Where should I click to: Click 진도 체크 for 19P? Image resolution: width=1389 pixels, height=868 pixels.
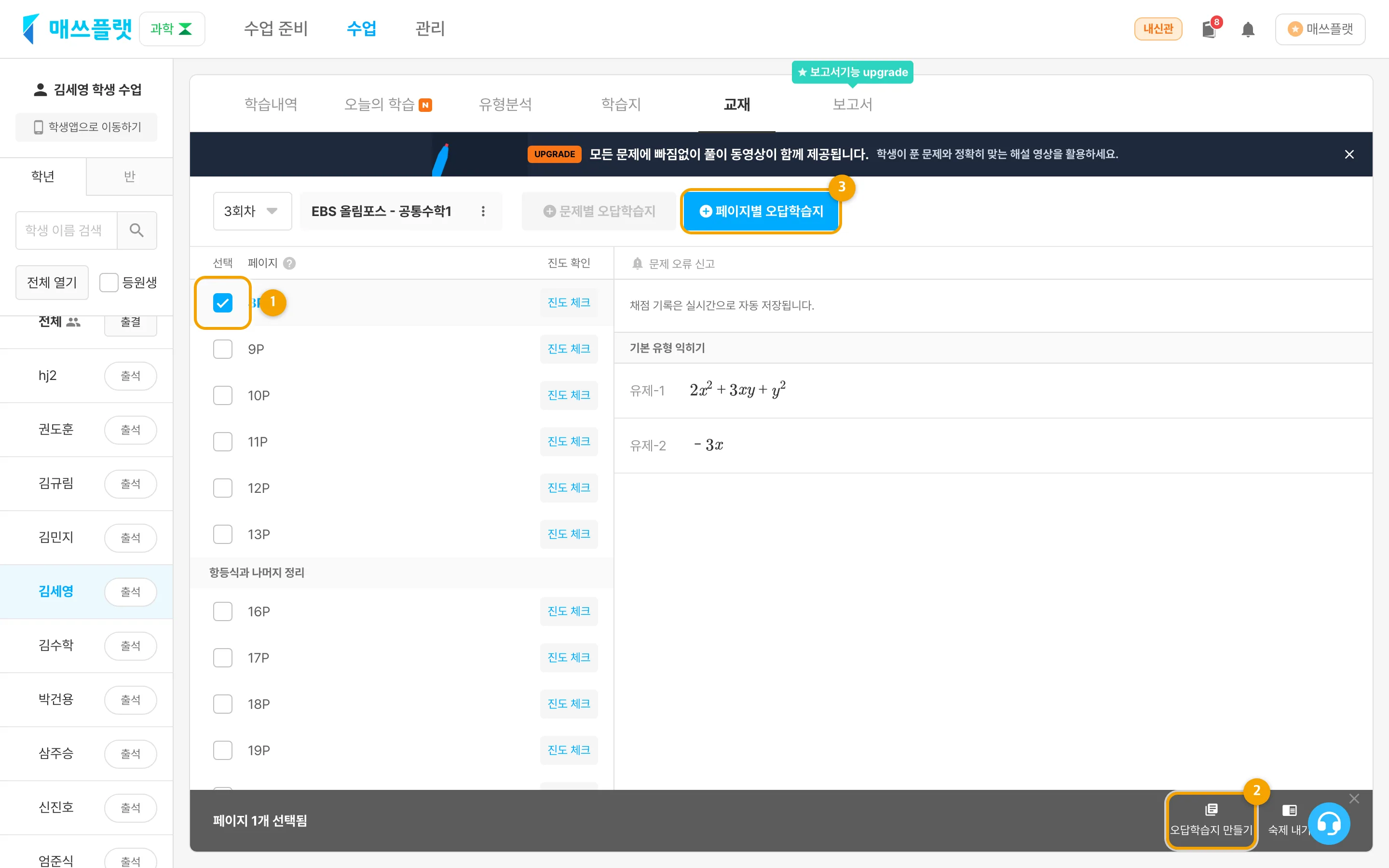pos(569,750)
